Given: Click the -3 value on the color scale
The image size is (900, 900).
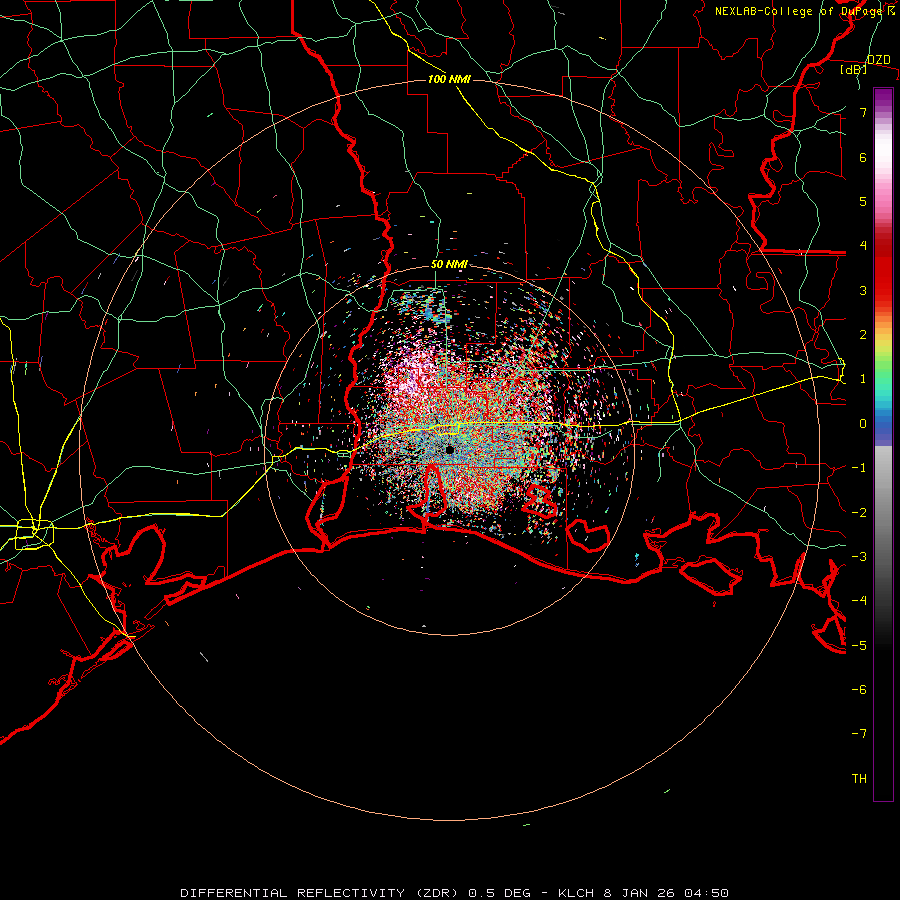Looking at the screenshot, I should click(x=859, y=557).
